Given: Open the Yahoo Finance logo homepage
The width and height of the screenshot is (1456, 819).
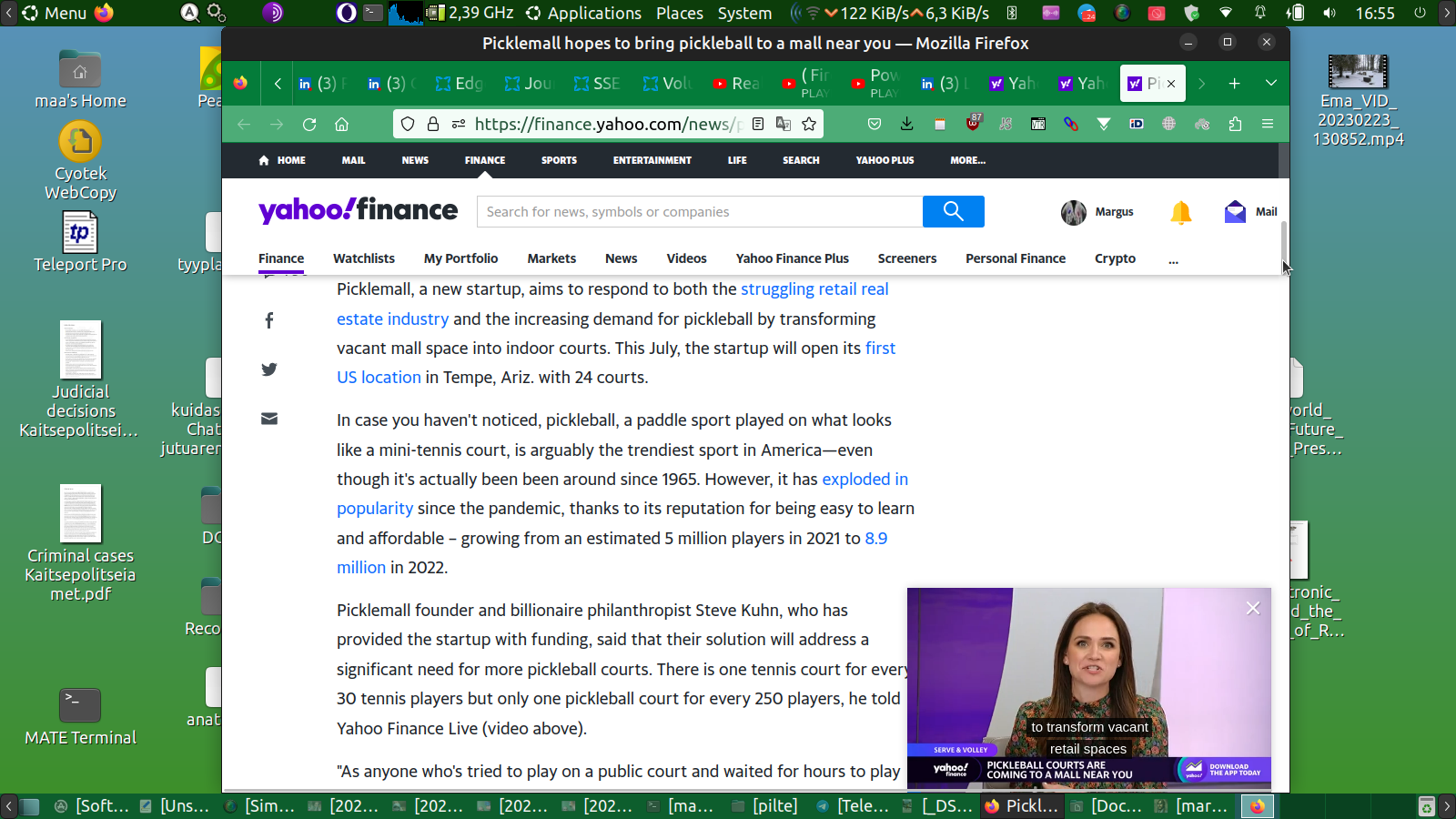Looking at the screenshot, I should [359, 210].
